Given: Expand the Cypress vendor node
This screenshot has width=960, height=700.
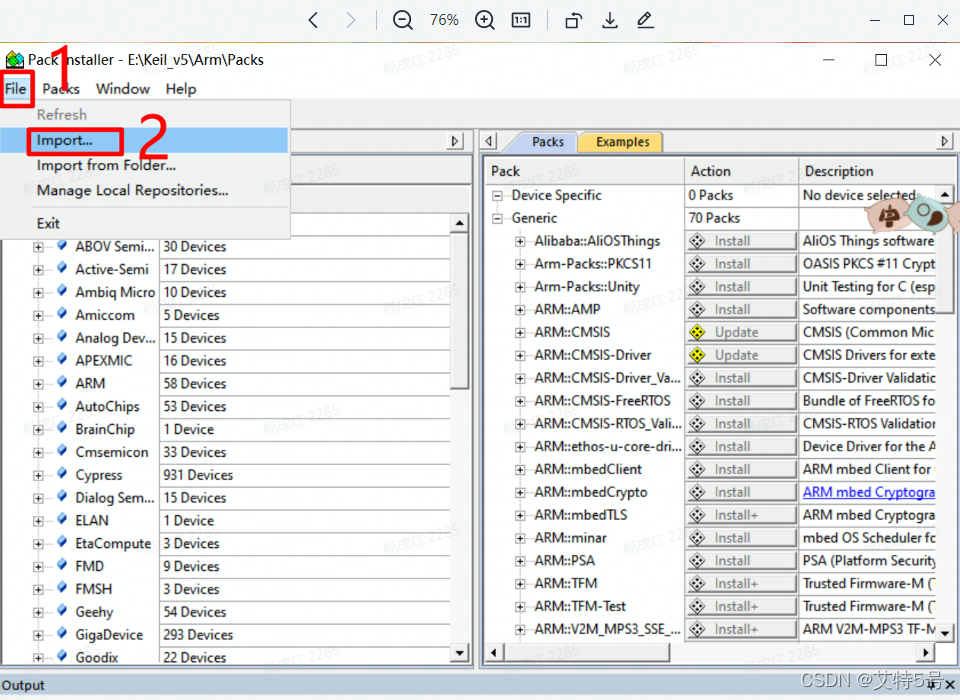Looking at the screenshot, I should click(38, 475).
